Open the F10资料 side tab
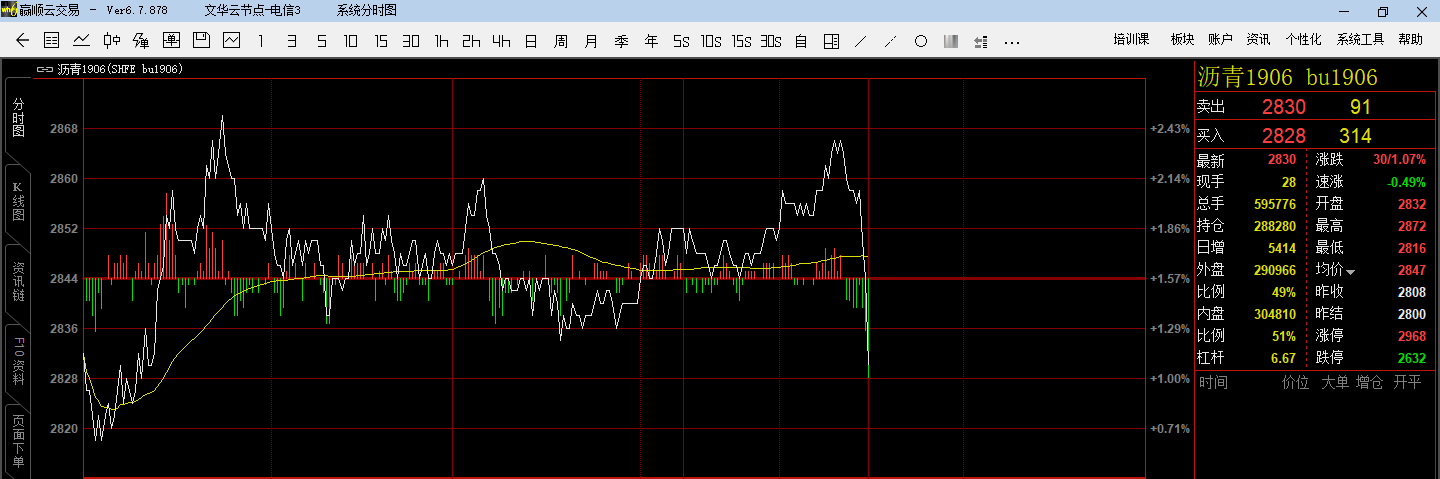1440x479 pixels. tap(17, 362)
